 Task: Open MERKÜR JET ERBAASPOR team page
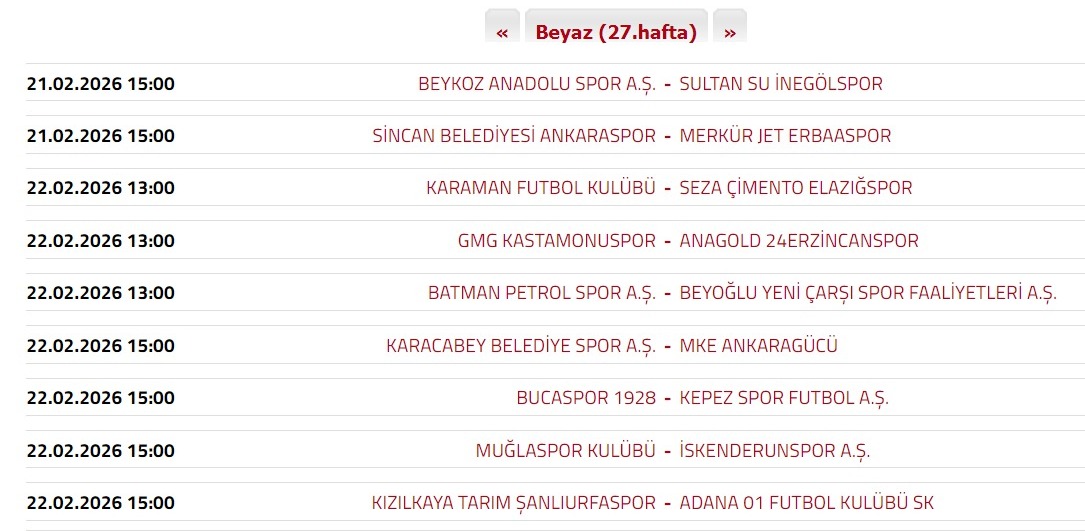tap(785, 136)
